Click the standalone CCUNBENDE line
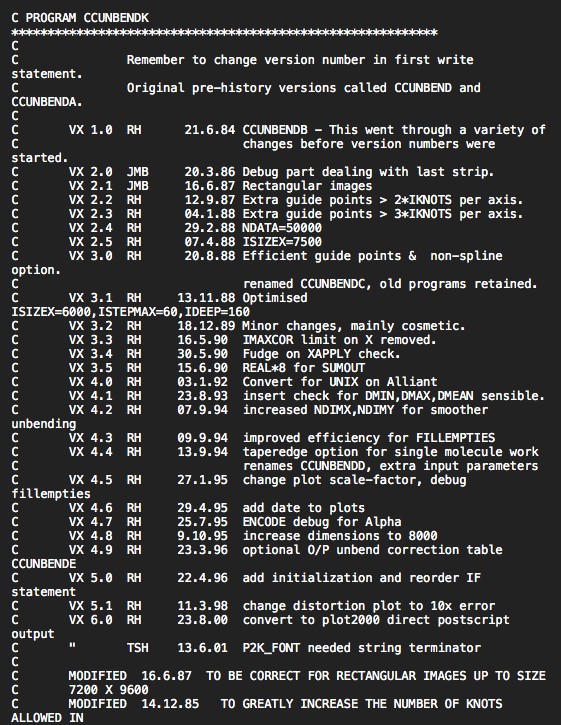The image size is (562, 725). click(43, 564)
